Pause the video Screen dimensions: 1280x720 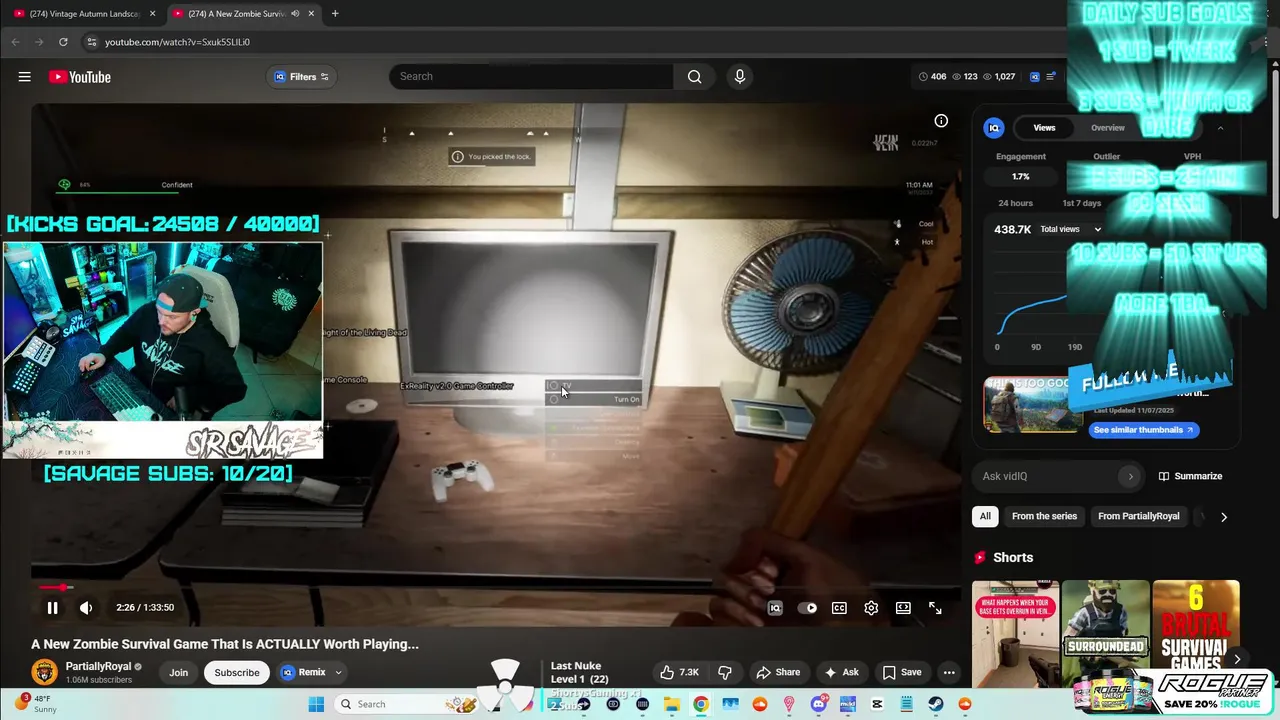(x=52, y=607)
